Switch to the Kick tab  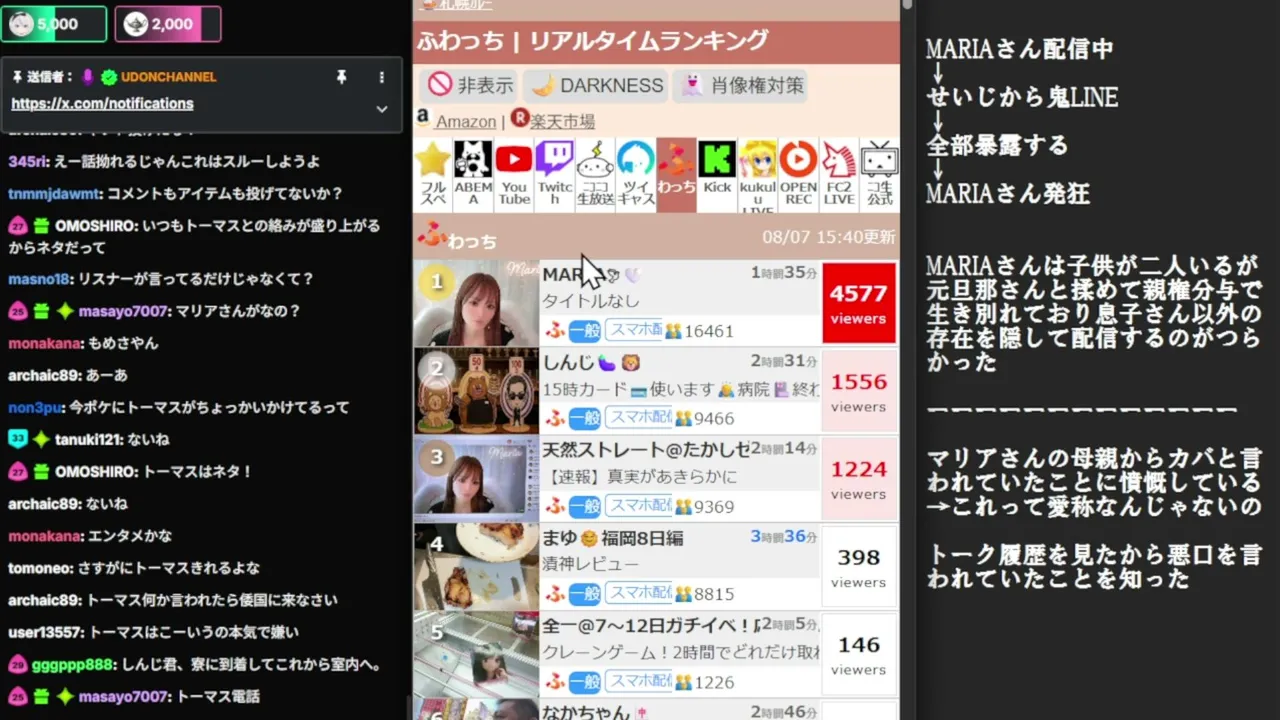(x=717, y=175)
